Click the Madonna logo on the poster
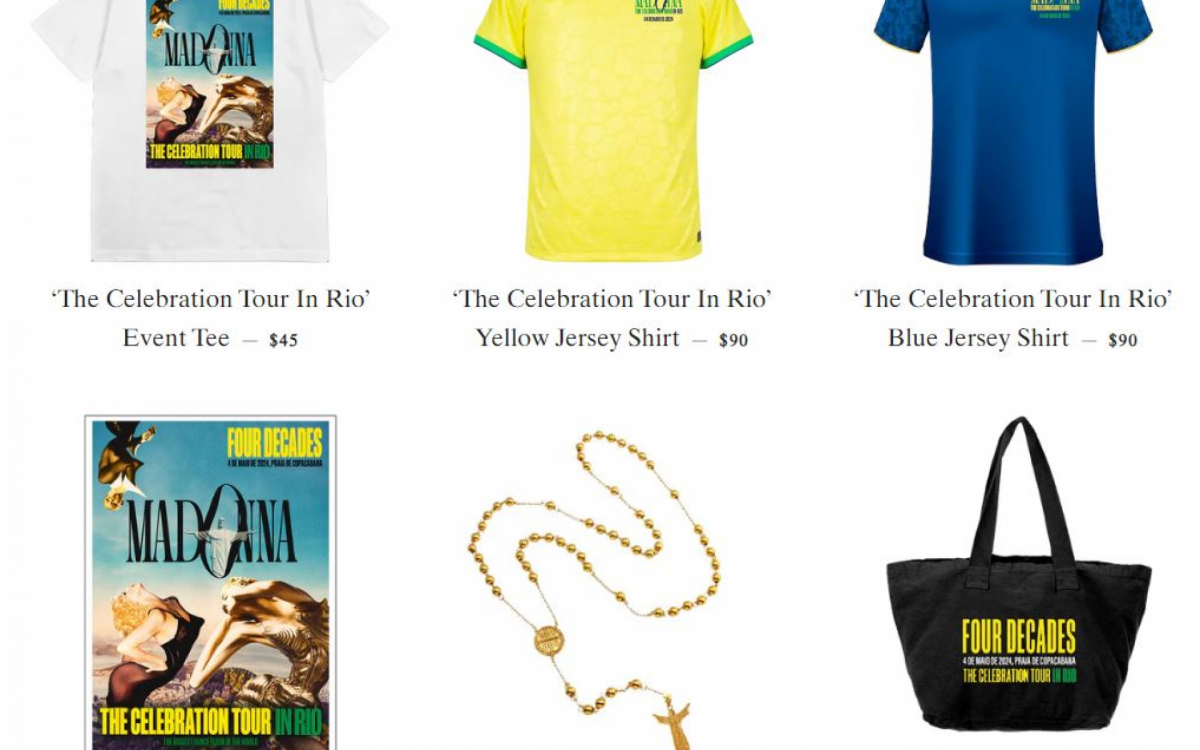Image resolution: width=1200 pixels, height=750 pixels. click(211, 530)
